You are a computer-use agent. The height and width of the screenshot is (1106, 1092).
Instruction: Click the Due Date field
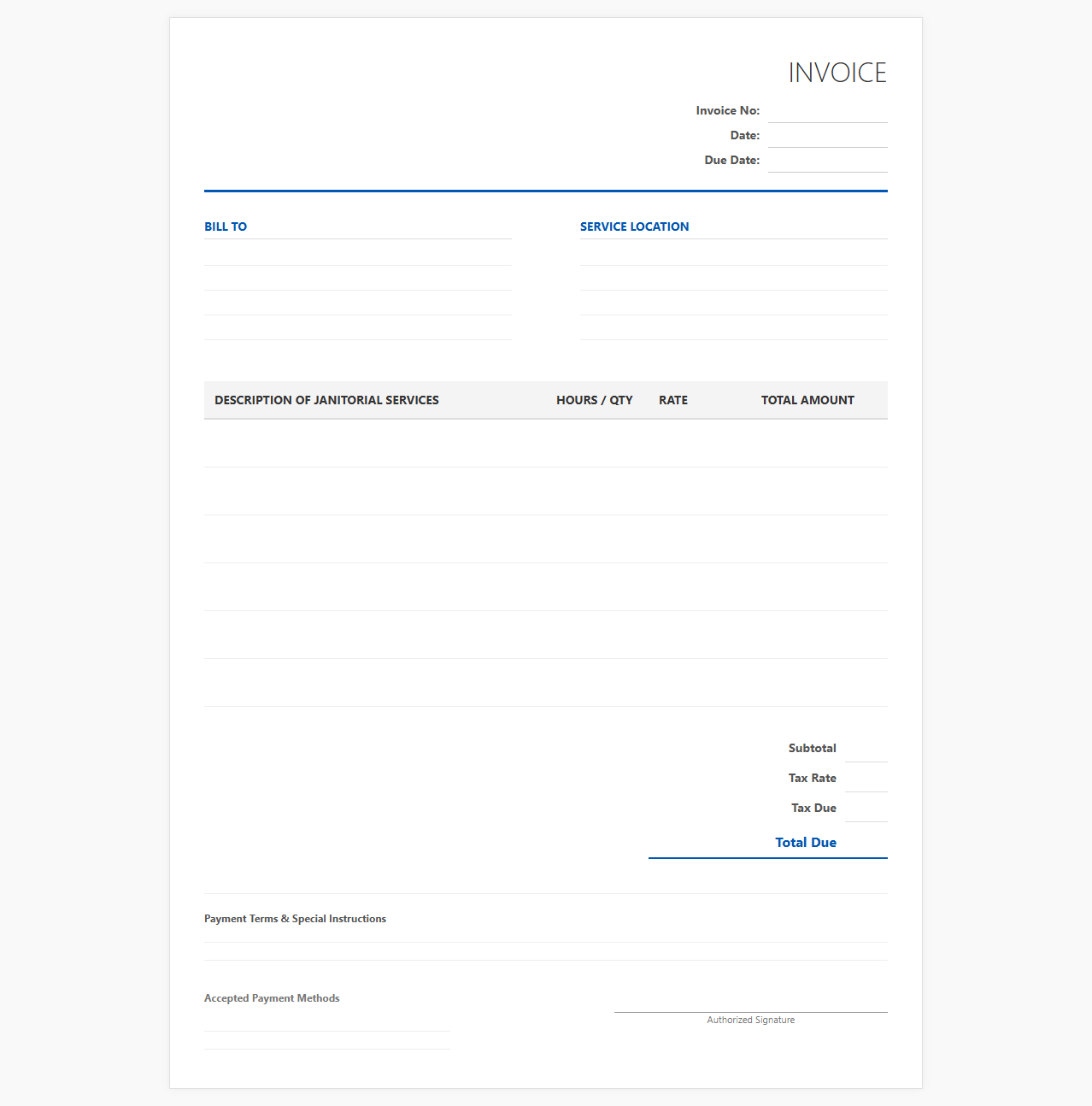coord(827,161)
